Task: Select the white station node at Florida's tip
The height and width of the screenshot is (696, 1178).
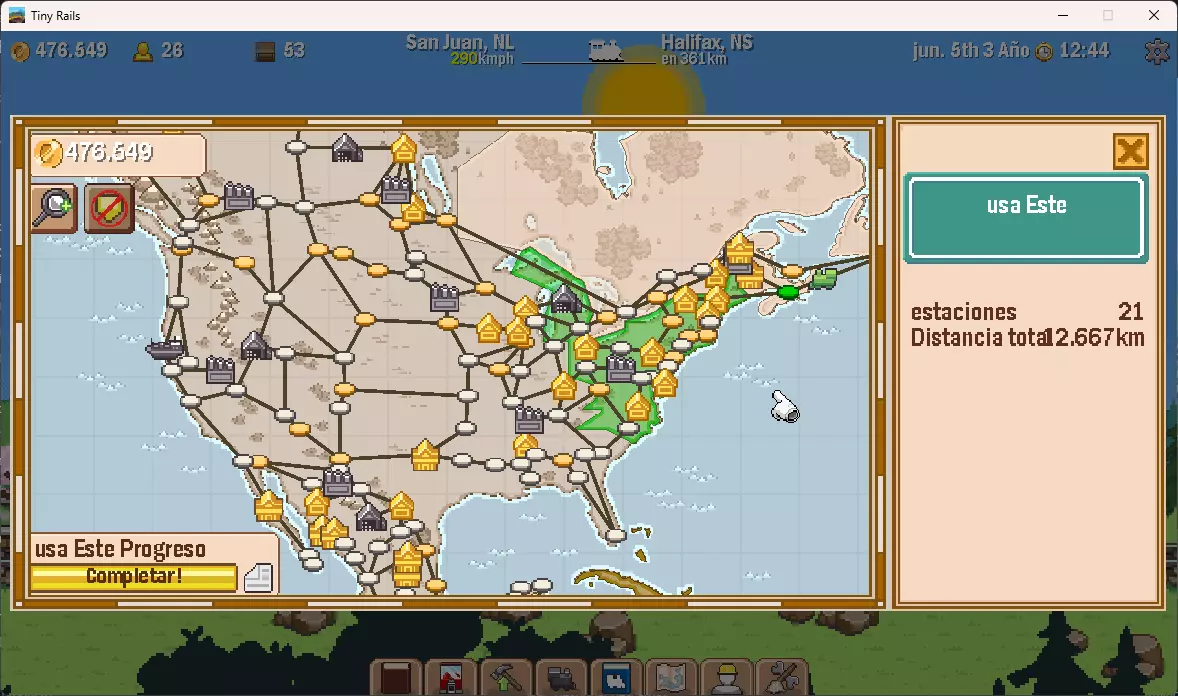Action: (615, 536)
